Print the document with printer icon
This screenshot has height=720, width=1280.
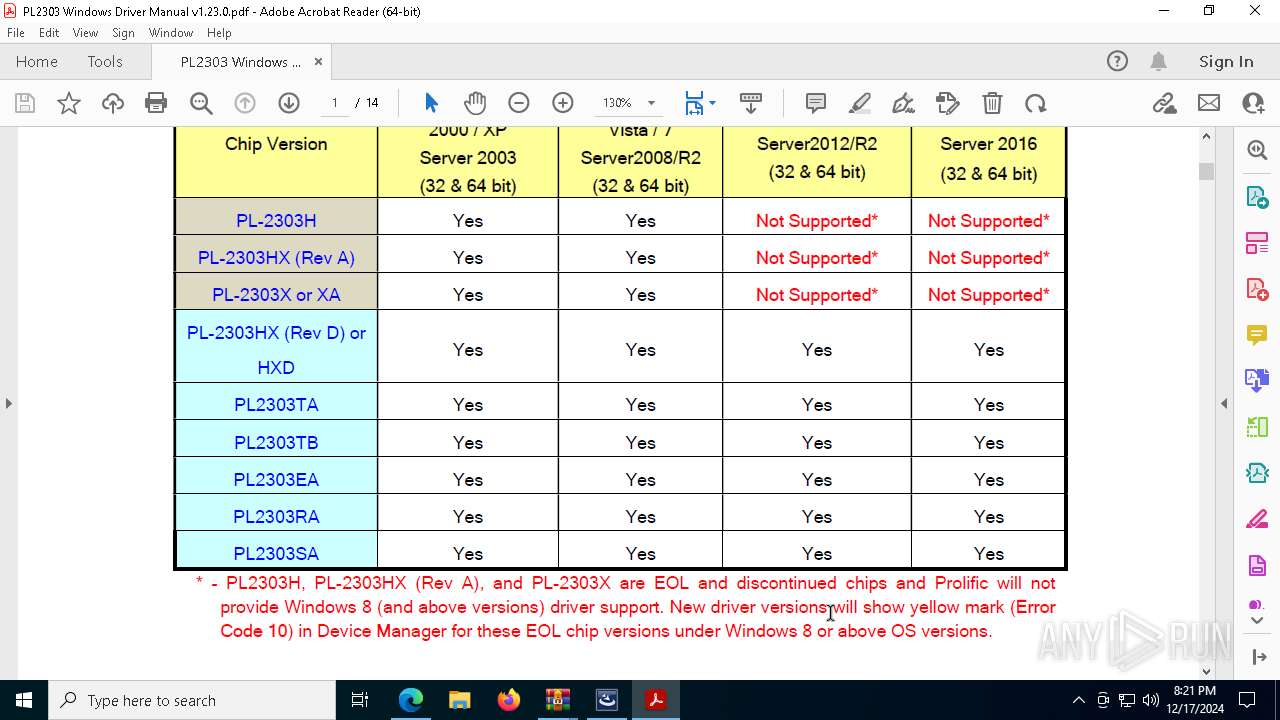[x=156, y=103]
